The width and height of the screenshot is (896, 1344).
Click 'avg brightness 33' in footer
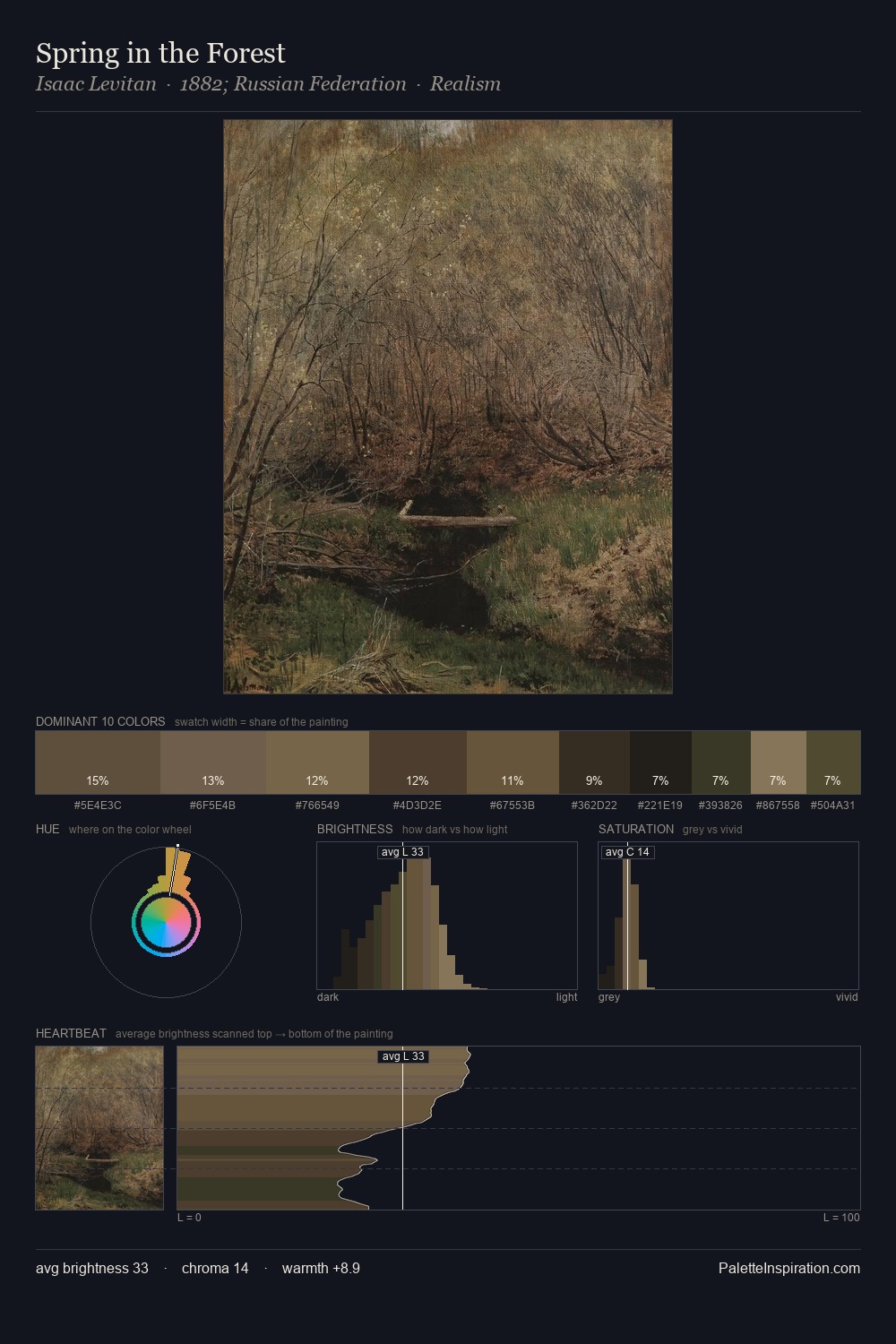(x=92, y=1269)
